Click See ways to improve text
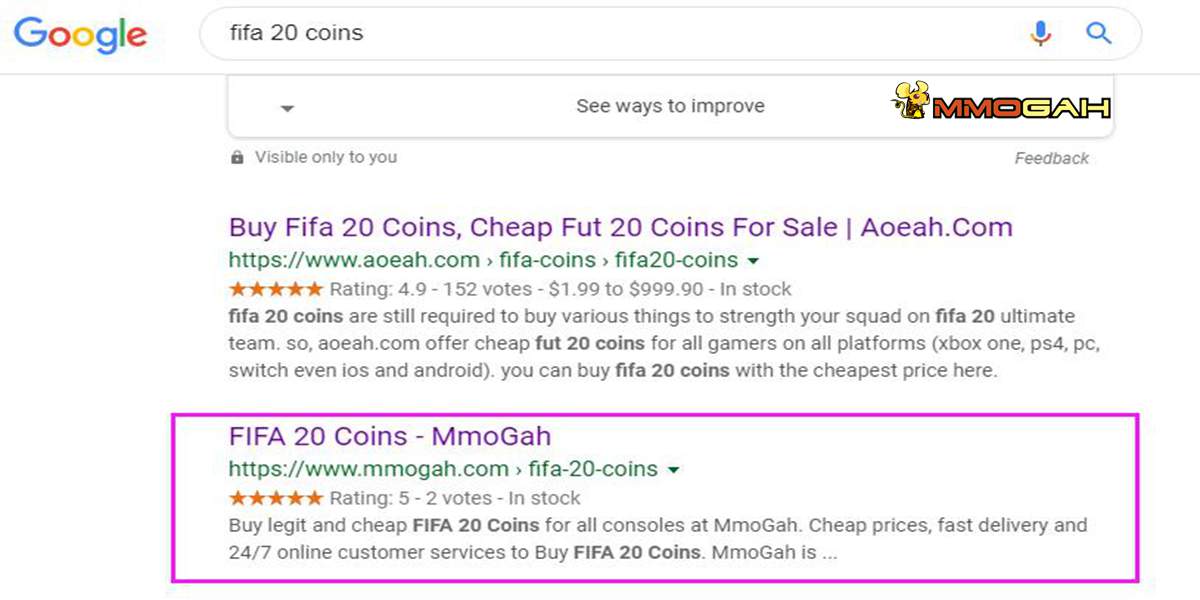 coord(670,106)
